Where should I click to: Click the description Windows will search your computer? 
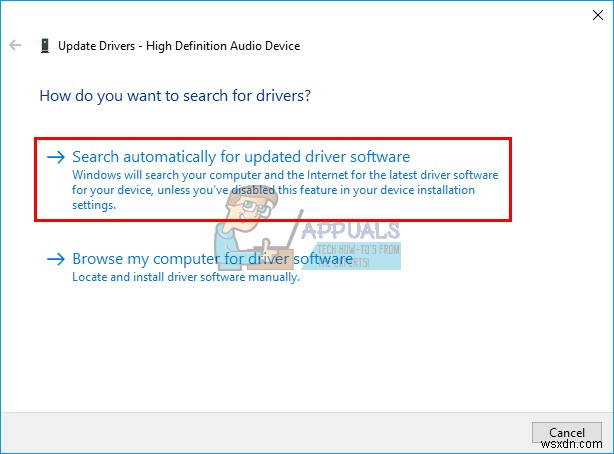pyautogui.click(x=285, y=190)
